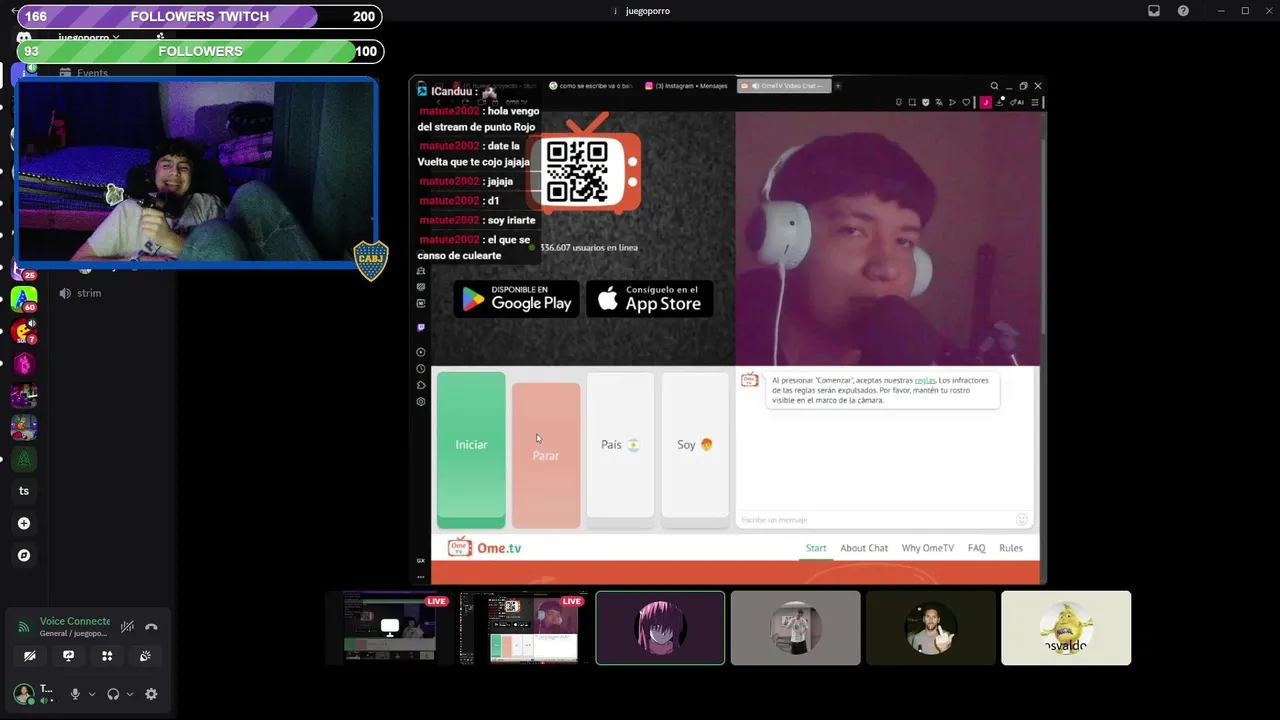The height and width of the screenshot is (720, 1280).
Task: Open Discord help icon in title bar
Action: pyautogui.click(x=1184, y=11)
